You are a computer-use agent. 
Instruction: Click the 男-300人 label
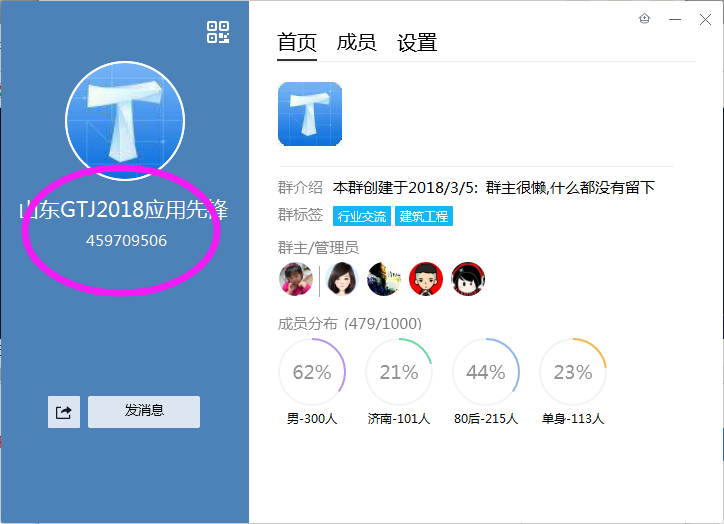[312, 419]
